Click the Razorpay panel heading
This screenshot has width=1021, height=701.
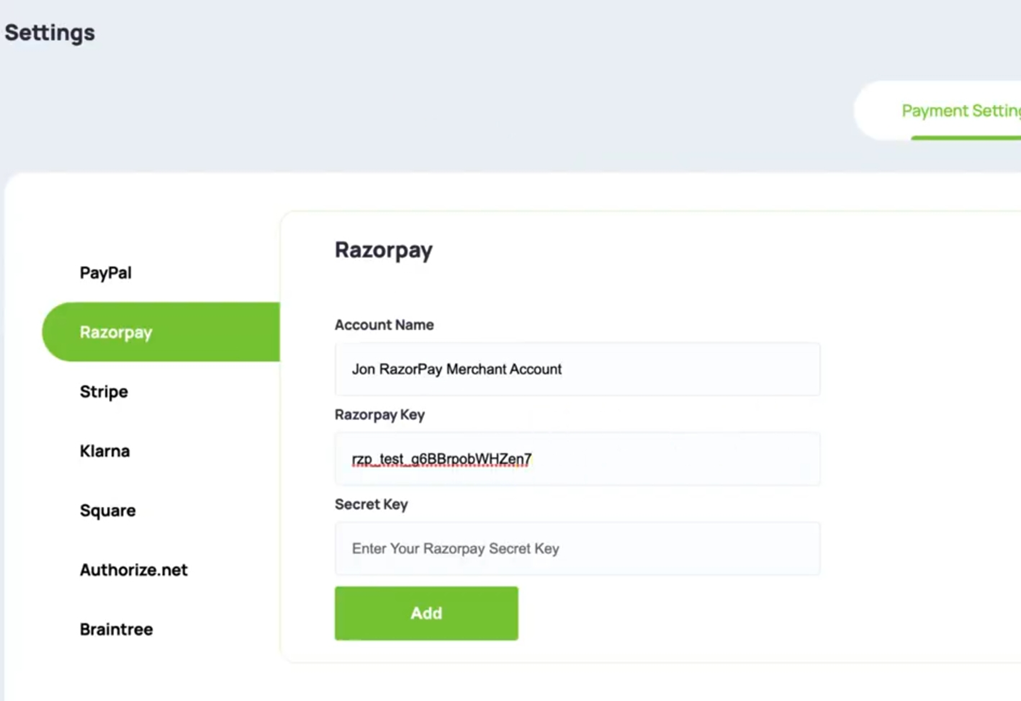[384, 250]
